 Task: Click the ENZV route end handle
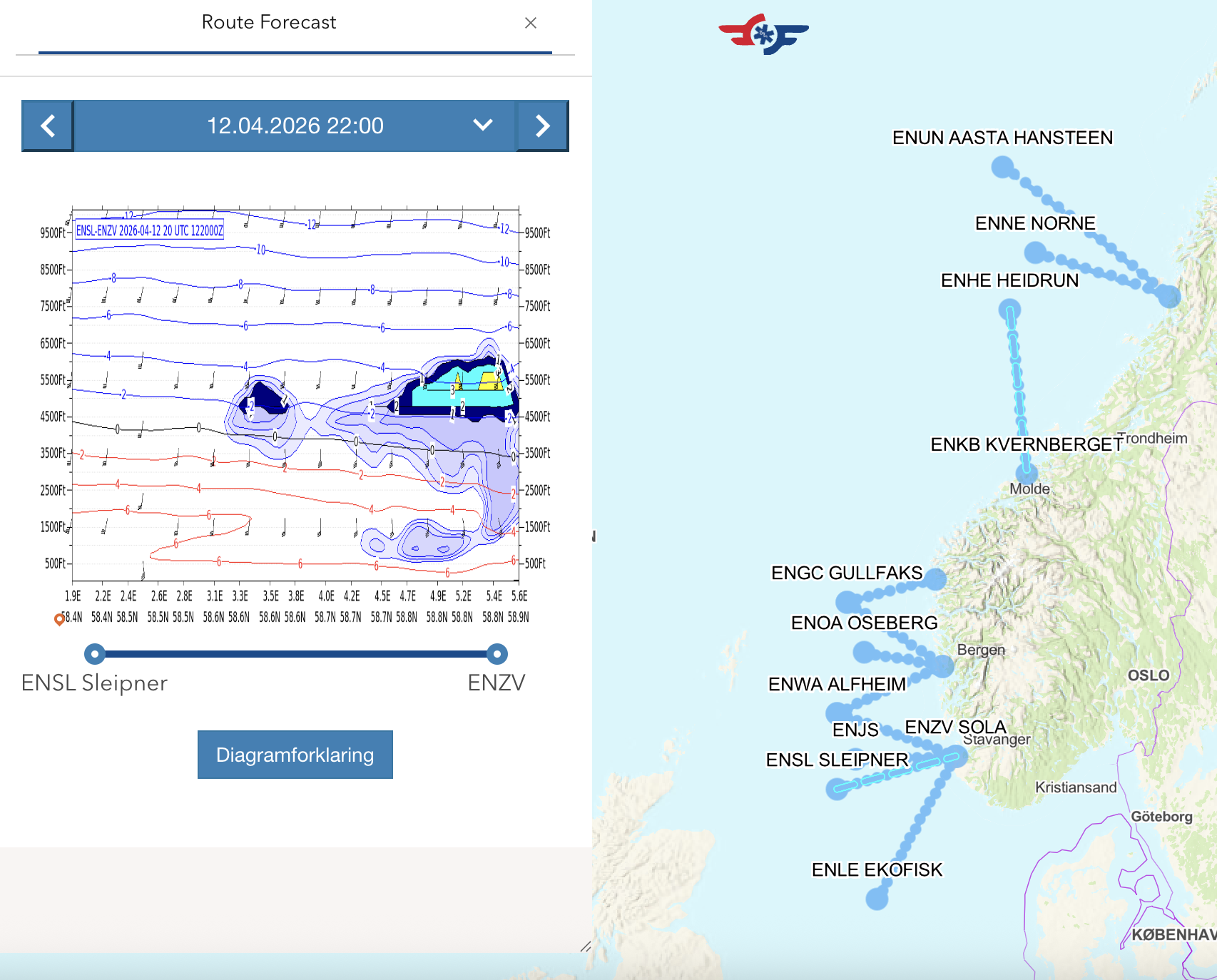pos(497,653)
